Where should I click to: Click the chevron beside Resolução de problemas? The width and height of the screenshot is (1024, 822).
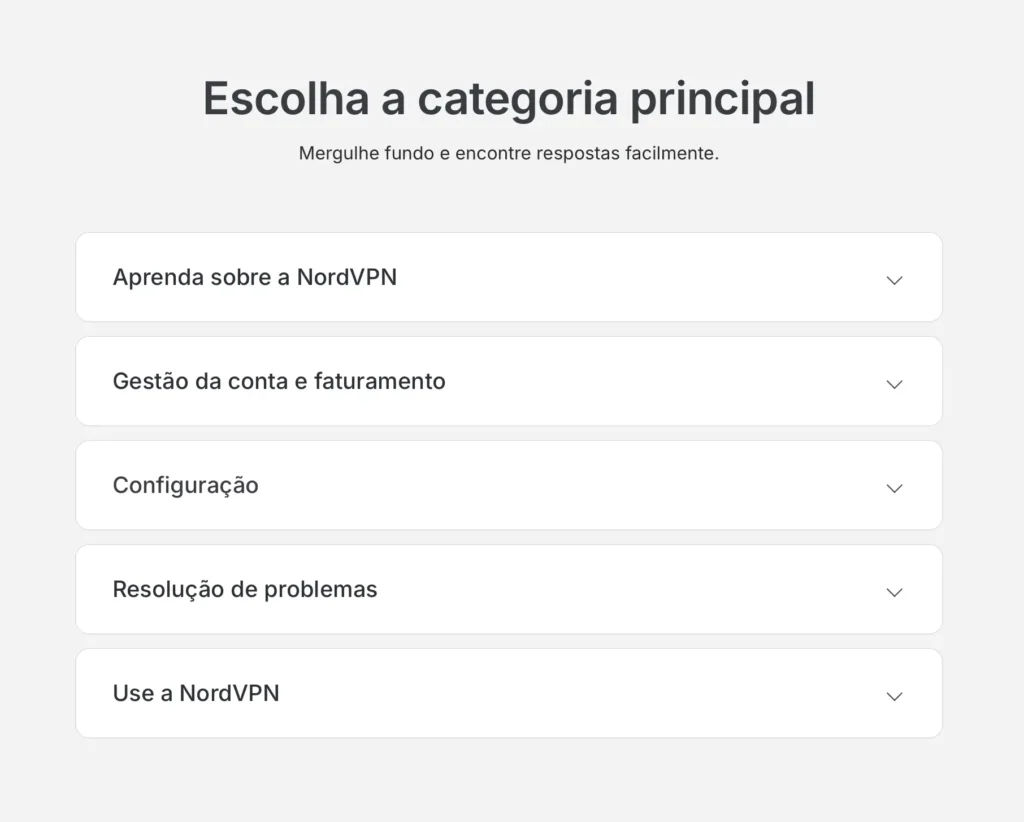tap(894, 592)
